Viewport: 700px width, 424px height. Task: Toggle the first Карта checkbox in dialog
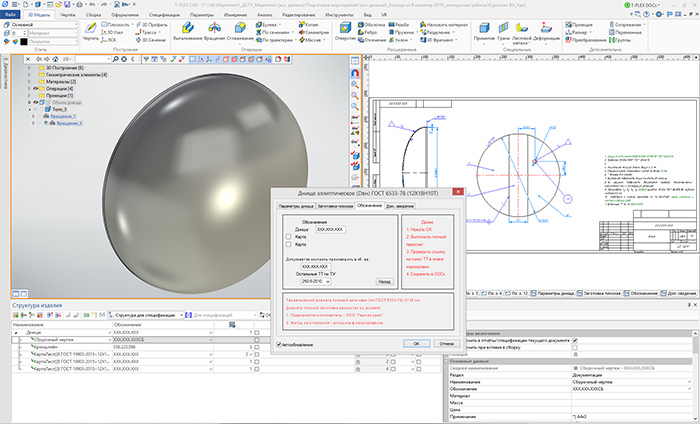(288, 237)
